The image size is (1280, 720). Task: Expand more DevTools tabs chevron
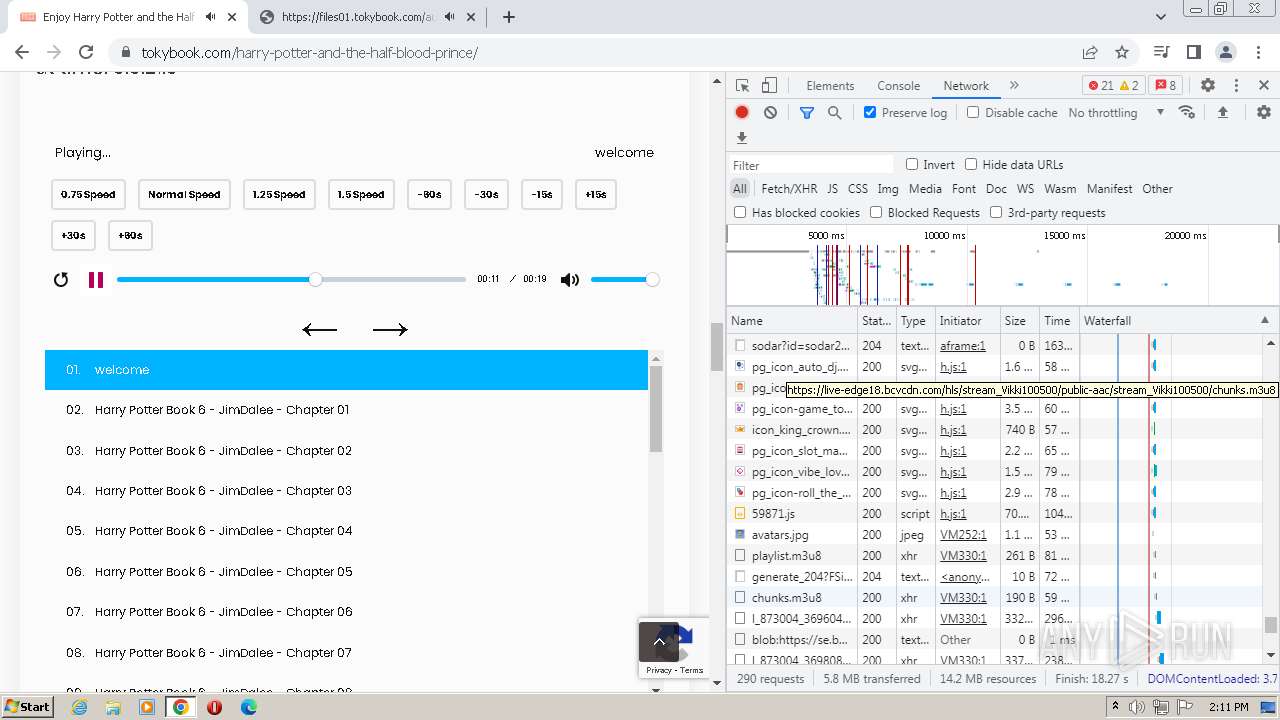coord(1014,86)
